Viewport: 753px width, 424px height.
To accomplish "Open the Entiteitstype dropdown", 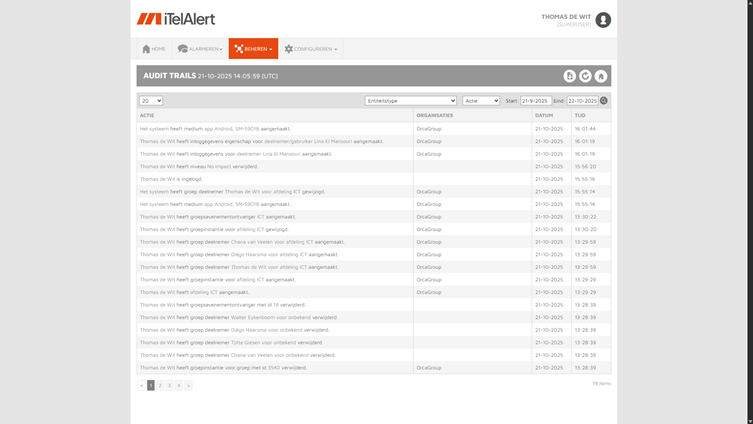I will [x=411, y=101].
